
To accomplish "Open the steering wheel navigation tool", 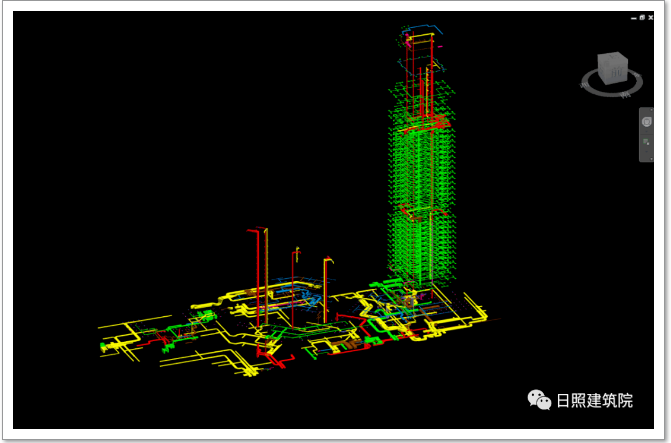I will pos(647,122).
